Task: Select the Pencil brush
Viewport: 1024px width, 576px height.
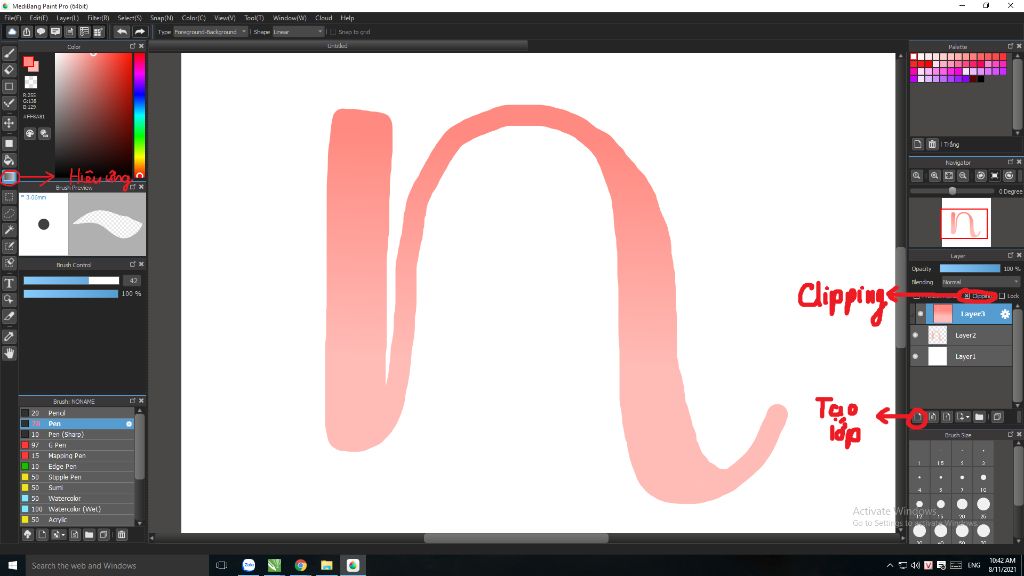Action: tap(77, 413)
